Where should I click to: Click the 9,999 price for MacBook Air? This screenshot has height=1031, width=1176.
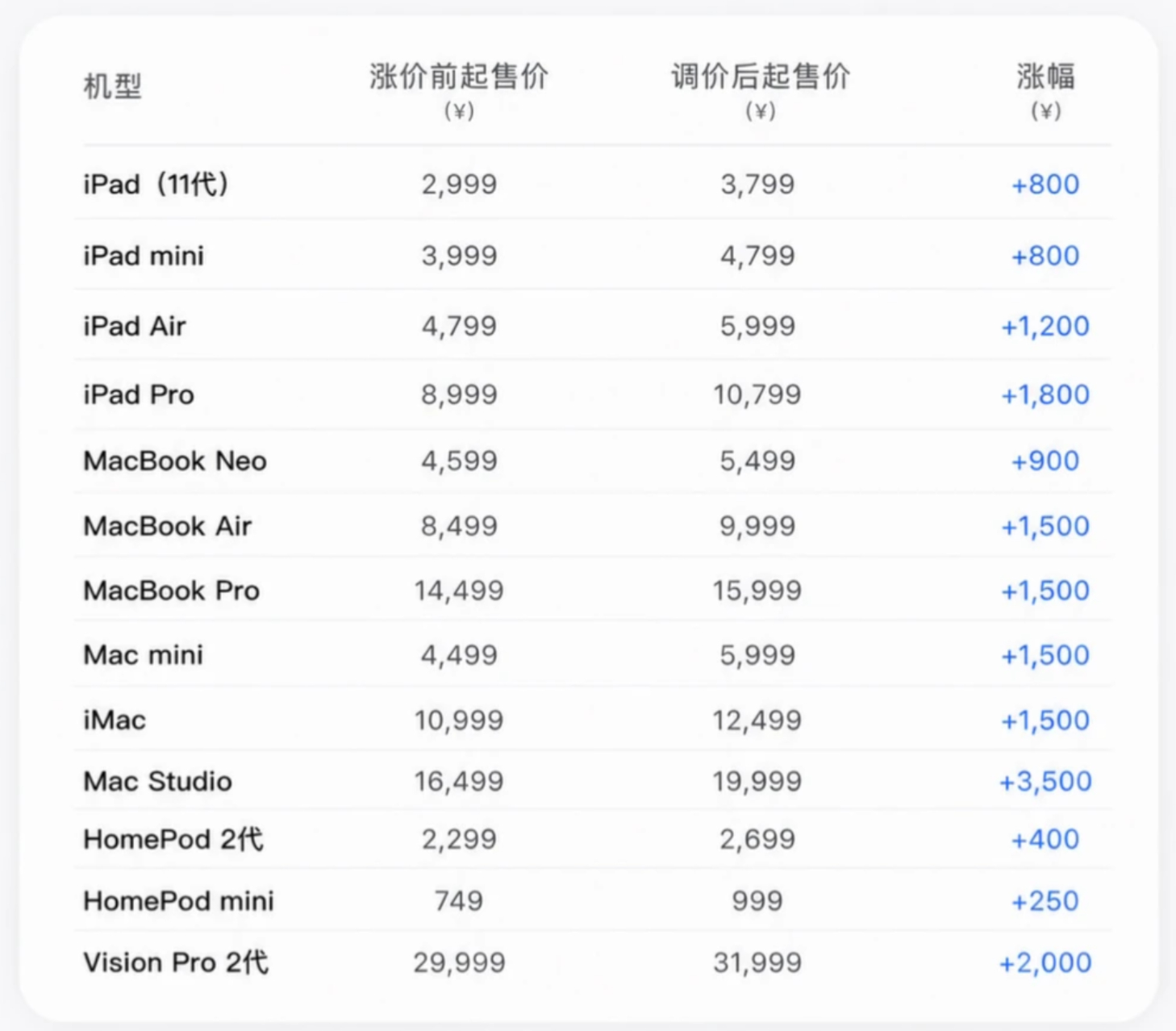pos(757,526)
